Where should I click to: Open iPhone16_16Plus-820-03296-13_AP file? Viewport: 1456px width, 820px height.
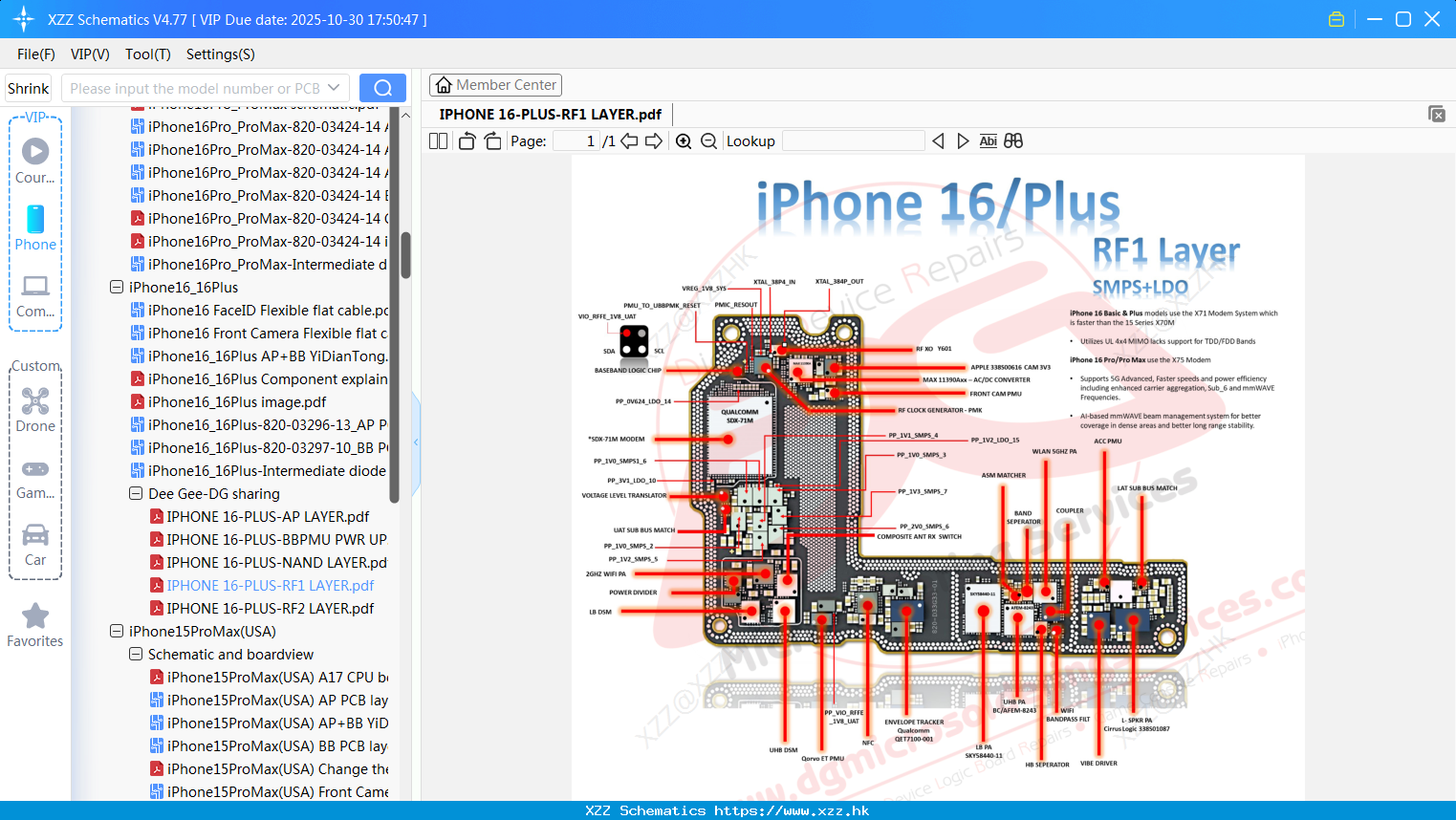(x=259, y=424)
